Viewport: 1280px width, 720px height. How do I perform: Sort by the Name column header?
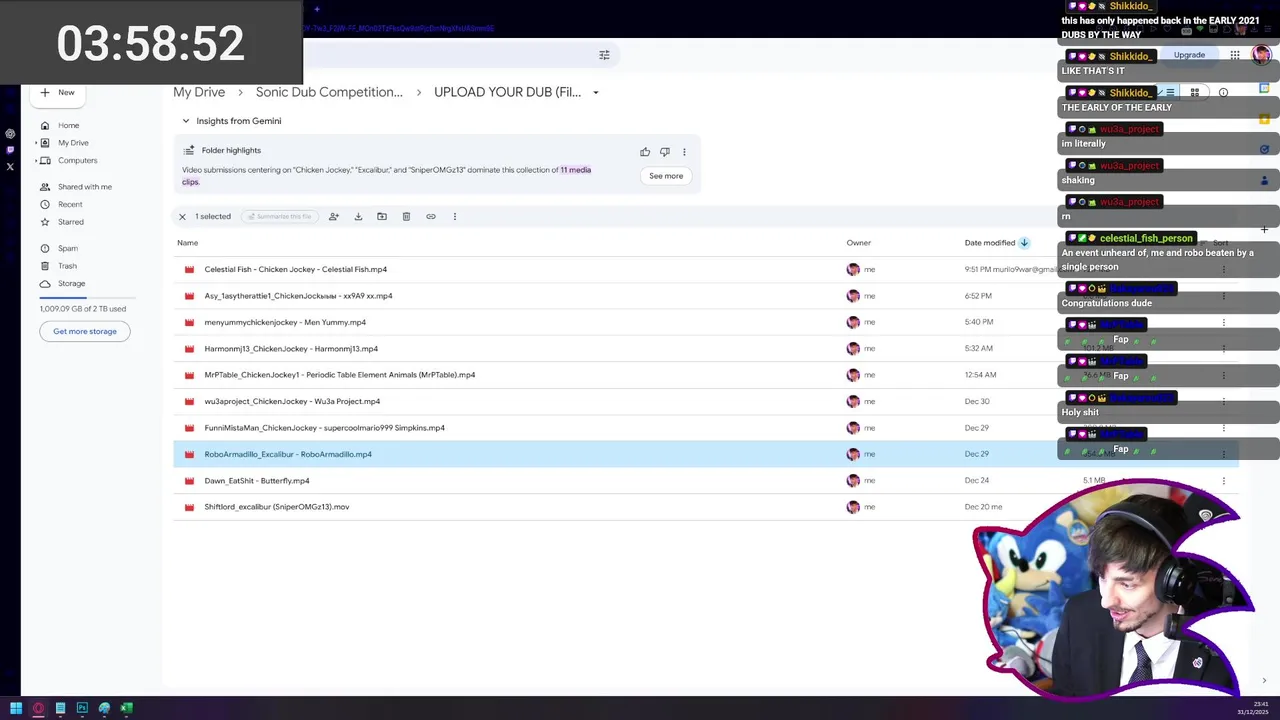188,243
